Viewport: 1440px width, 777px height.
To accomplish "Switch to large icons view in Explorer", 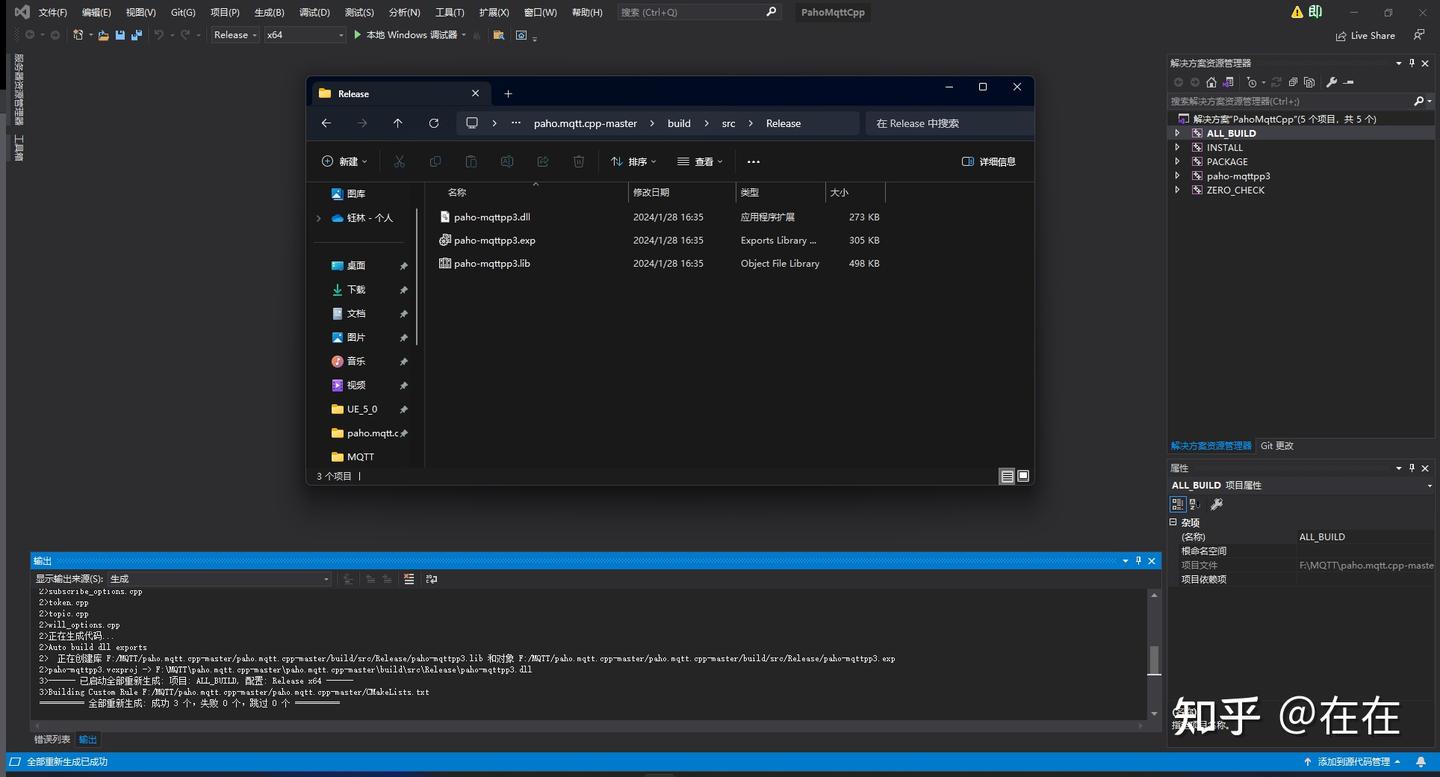I will 1023,476.
